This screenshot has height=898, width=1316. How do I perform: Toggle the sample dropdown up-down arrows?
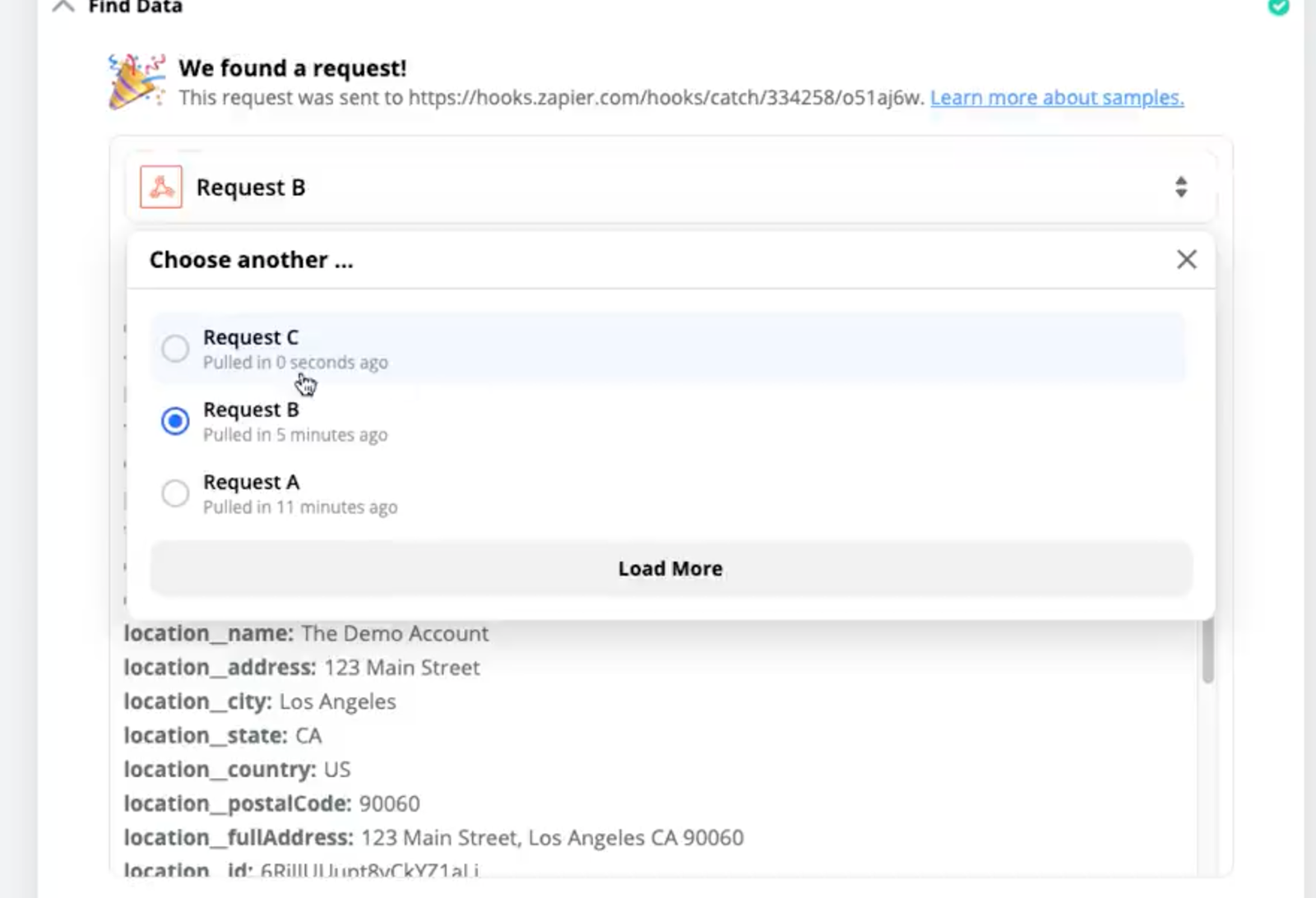coord(1181,187)
